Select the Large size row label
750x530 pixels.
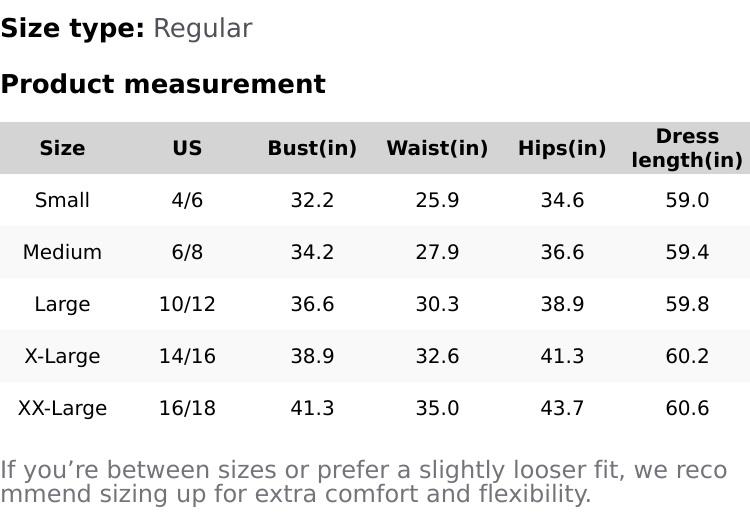pos(62,304)
